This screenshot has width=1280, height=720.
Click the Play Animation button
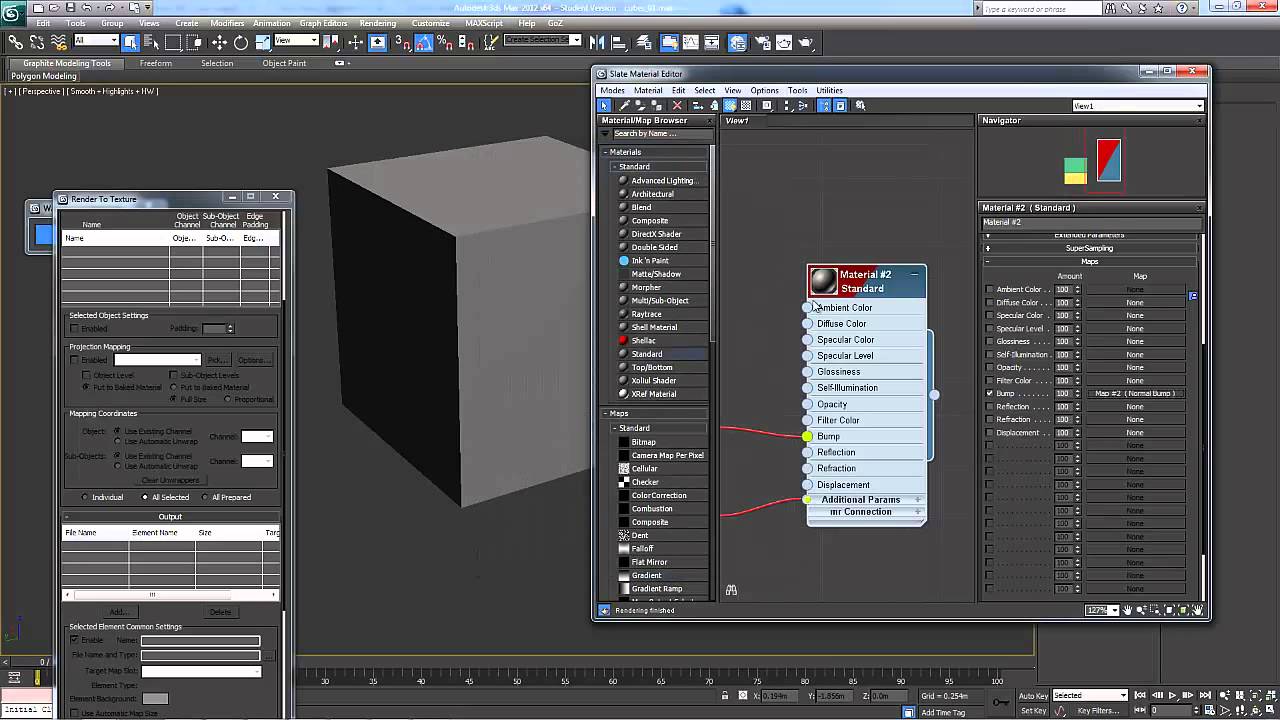pos(1172,695)
